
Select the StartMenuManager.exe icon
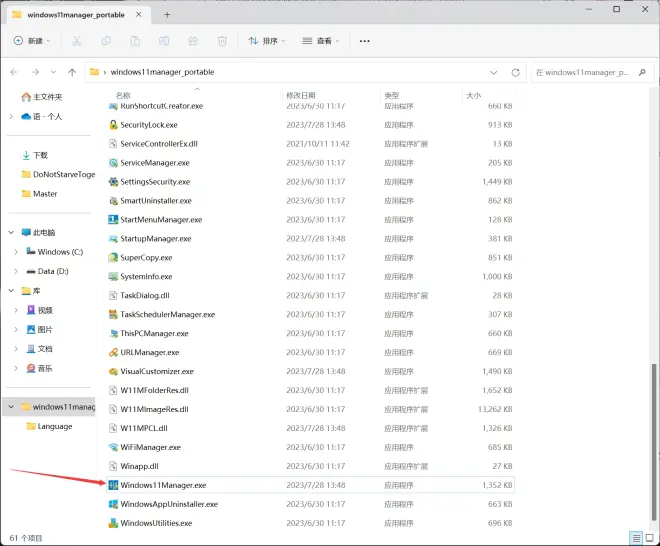pos(113,219)
